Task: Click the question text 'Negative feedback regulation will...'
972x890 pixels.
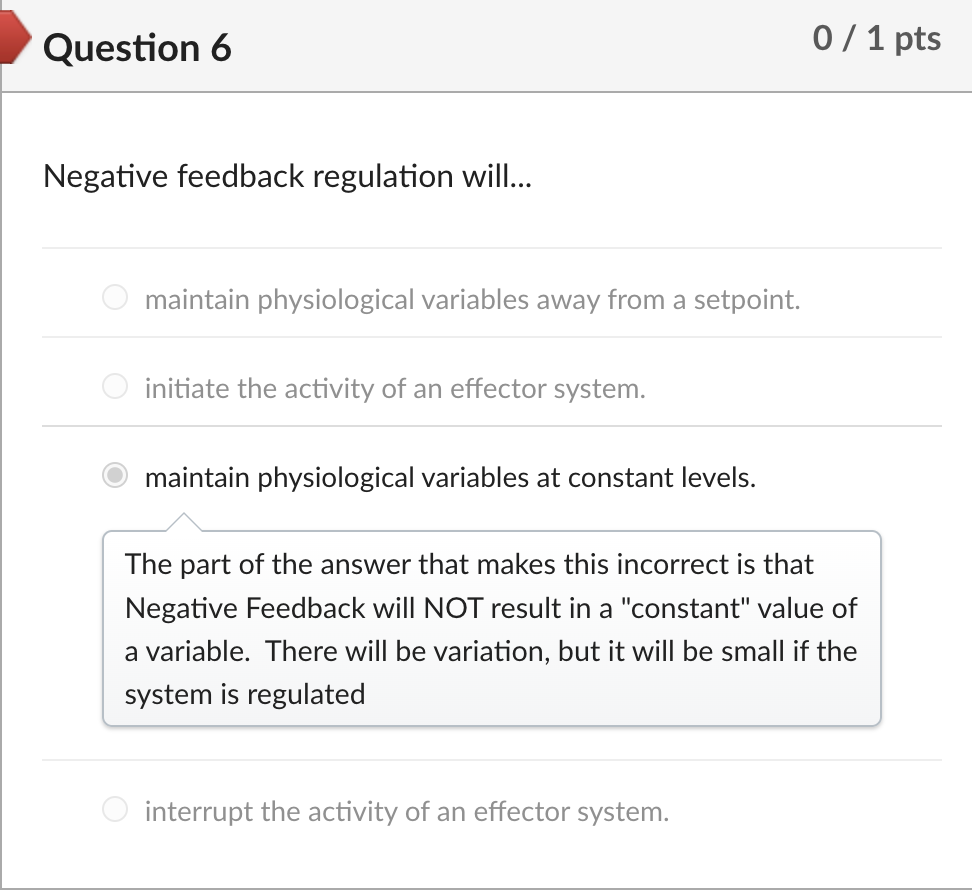Action: point(287,177)
